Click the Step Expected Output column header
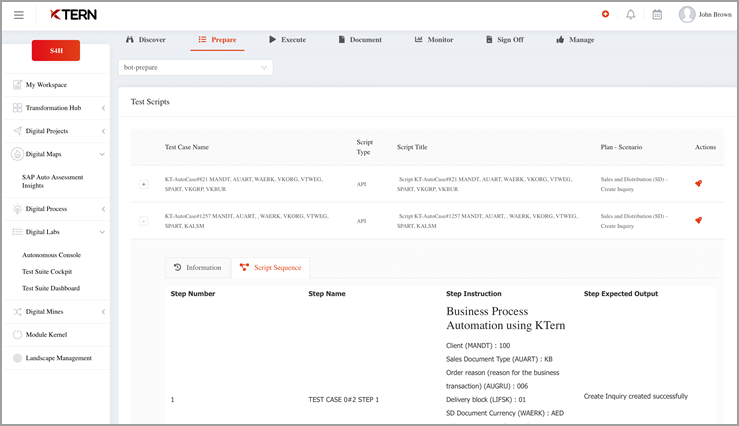 621,294
